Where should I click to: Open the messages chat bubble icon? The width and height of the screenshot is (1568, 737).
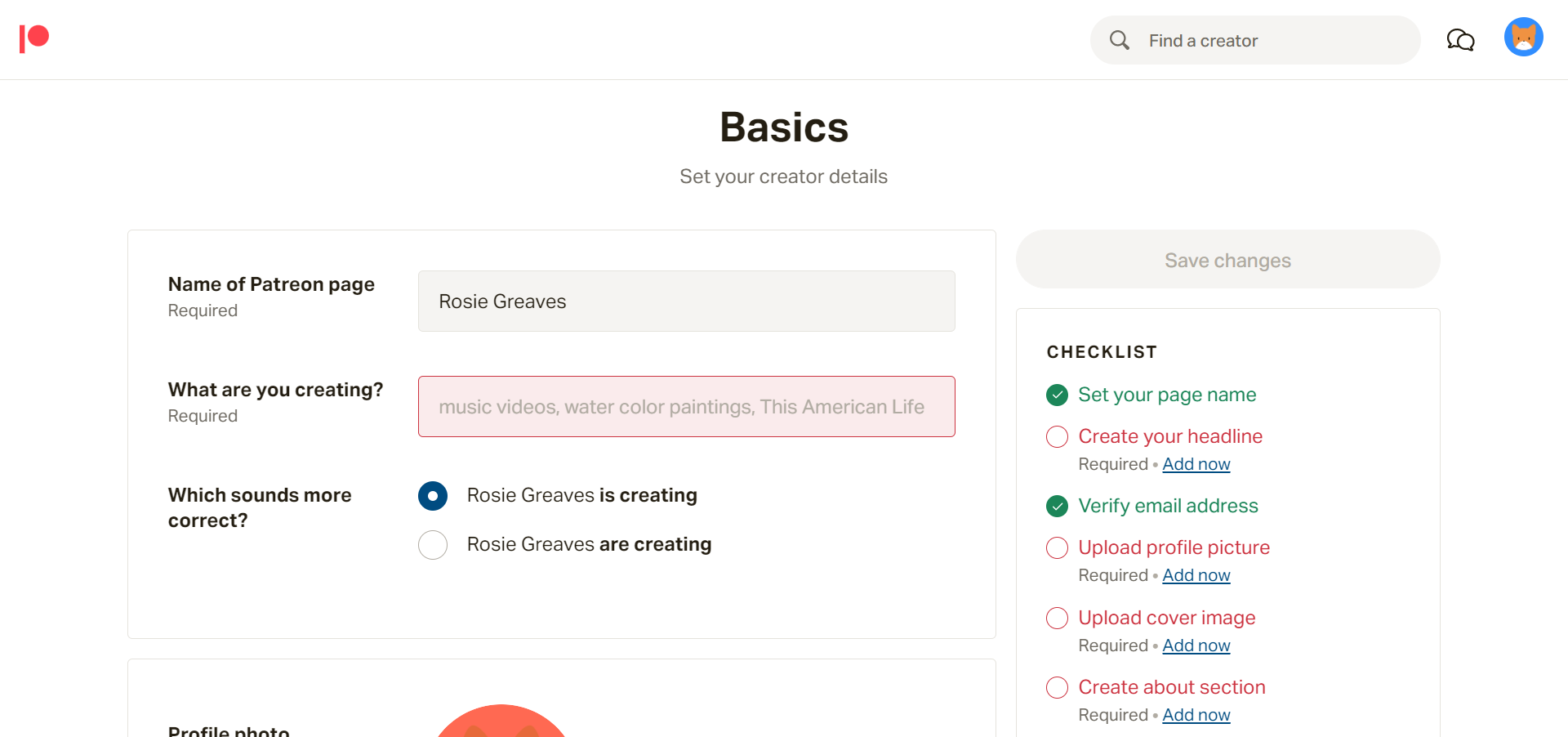coord(1460,40)
